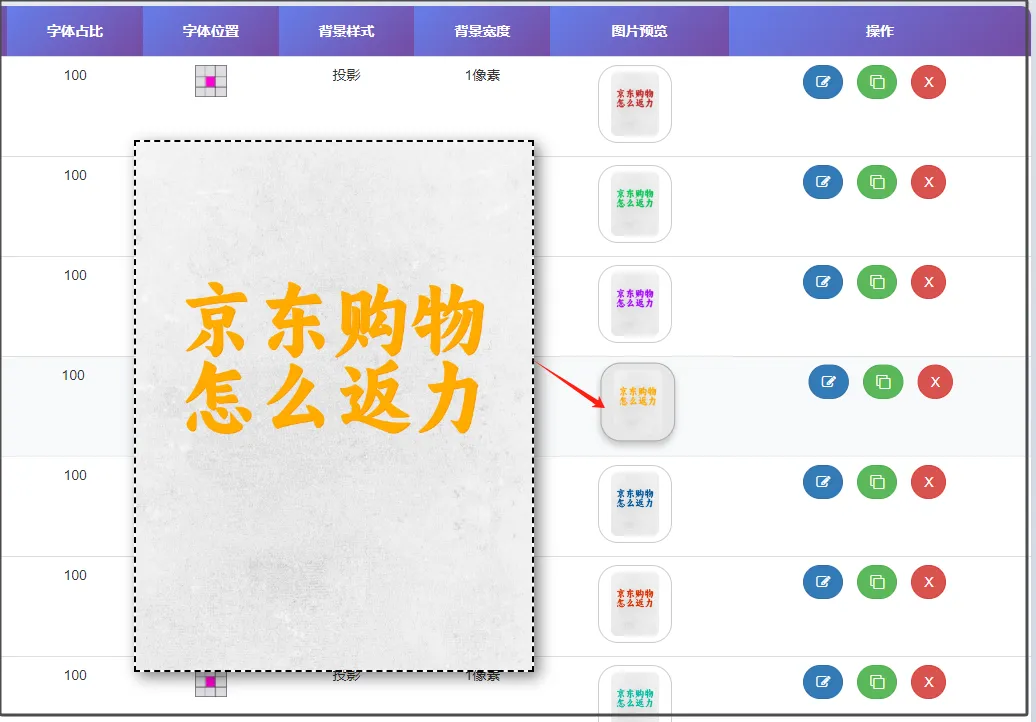Copy the row with blue-text thumbnail
Viewport: 1036px width, 722px height.
pos(877,482)
